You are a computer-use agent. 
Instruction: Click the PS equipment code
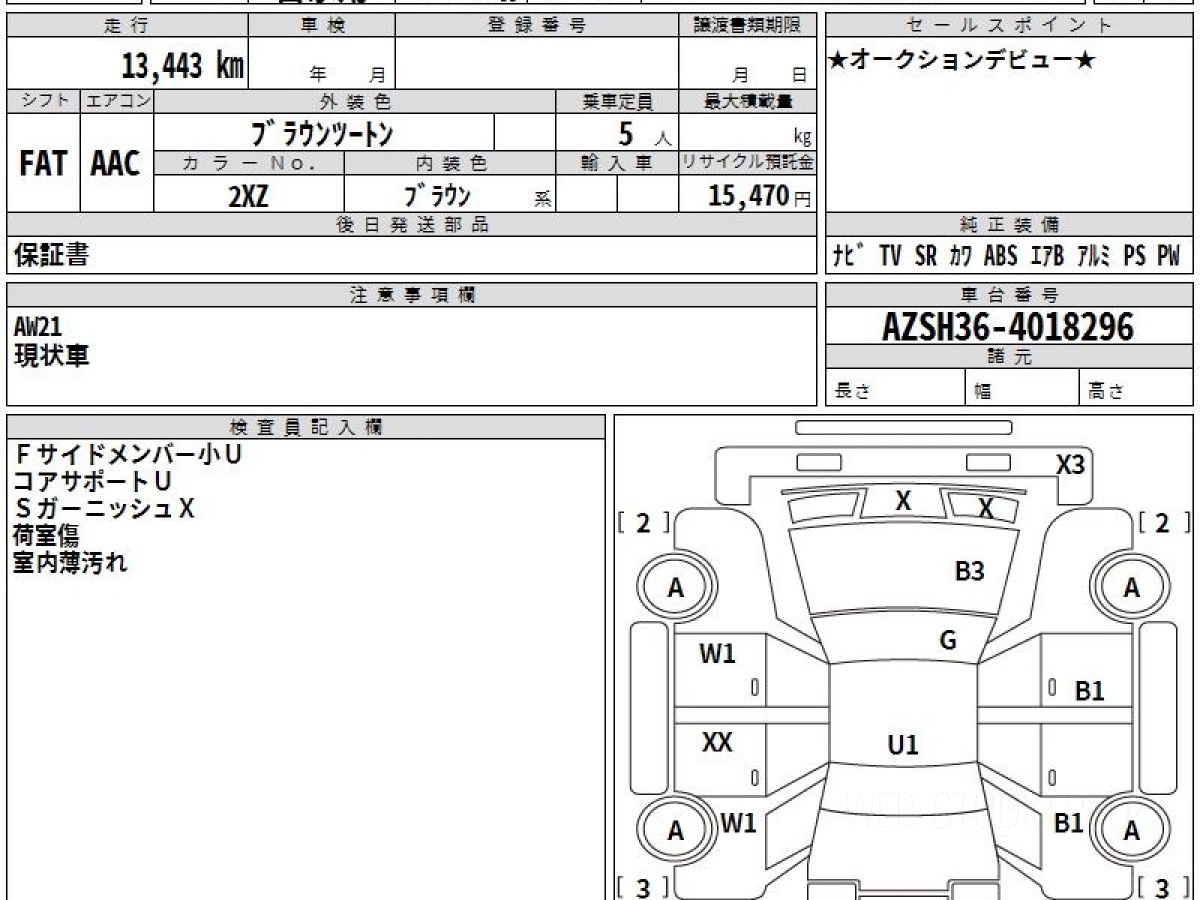point(1134,256)
